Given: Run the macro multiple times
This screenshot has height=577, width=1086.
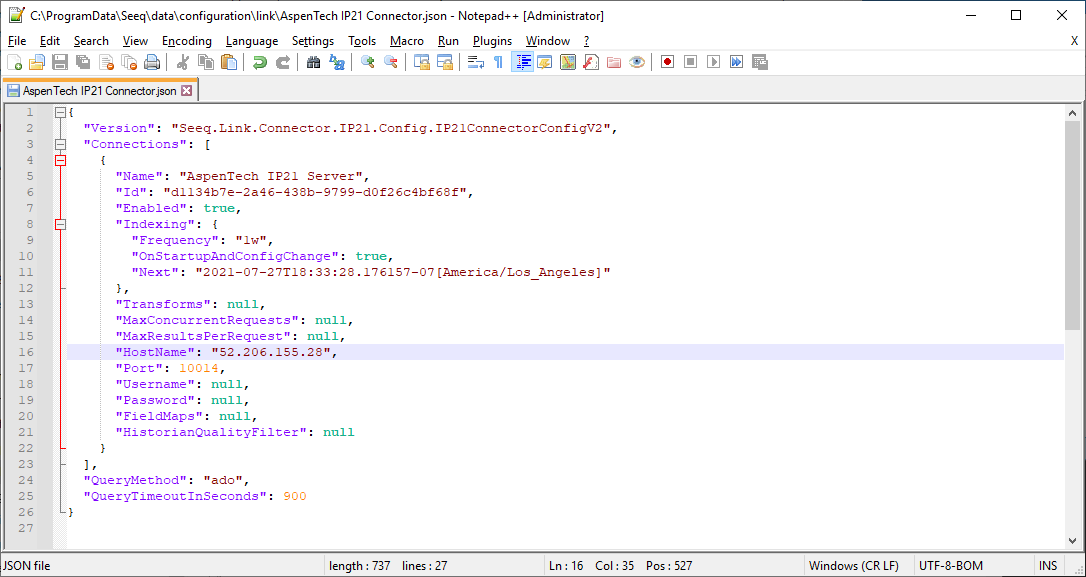Looking at the screenshot, I should tap(736, 62).
